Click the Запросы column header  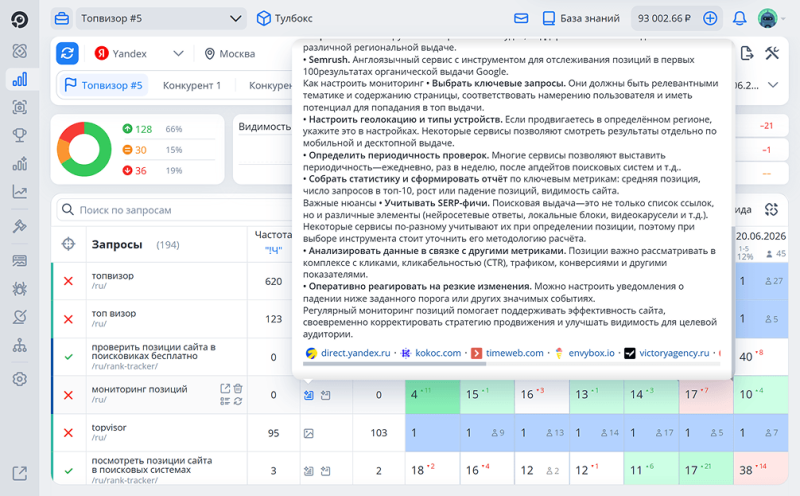click(x=116, y=244)
